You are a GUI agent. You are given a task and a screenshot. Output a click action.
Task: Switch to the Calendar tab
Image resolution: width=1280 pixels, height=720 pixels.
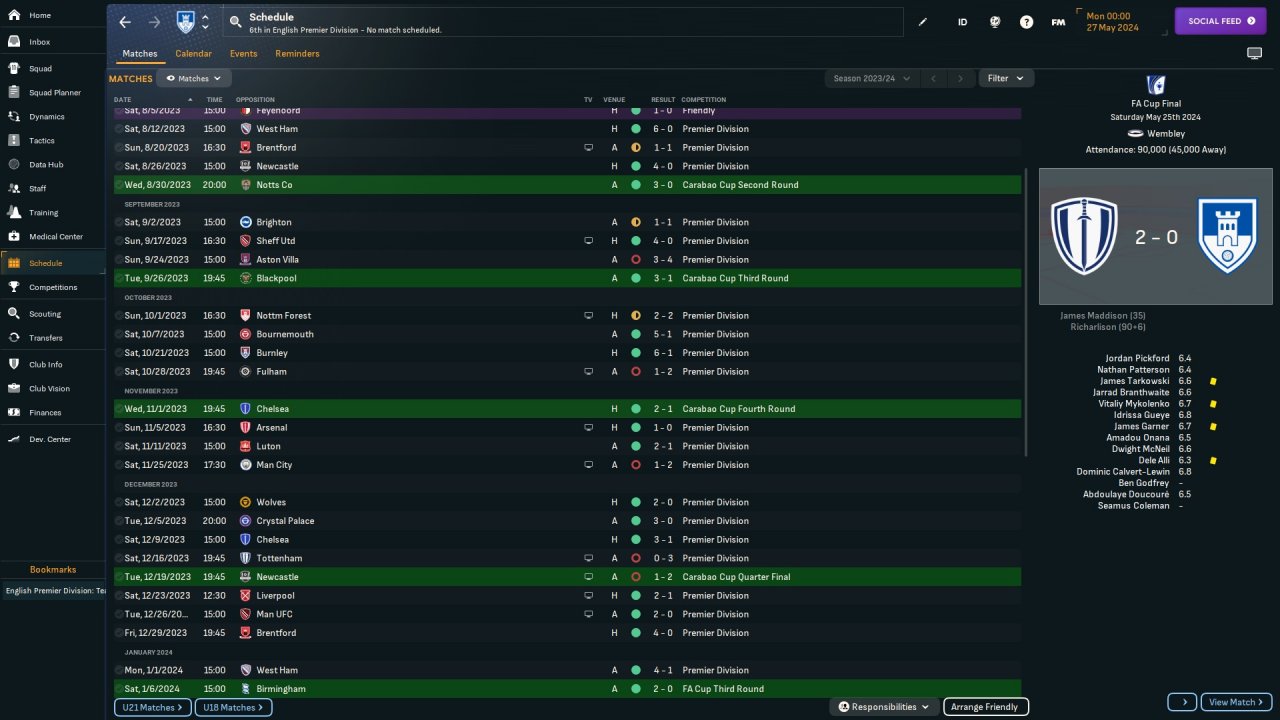193,54
